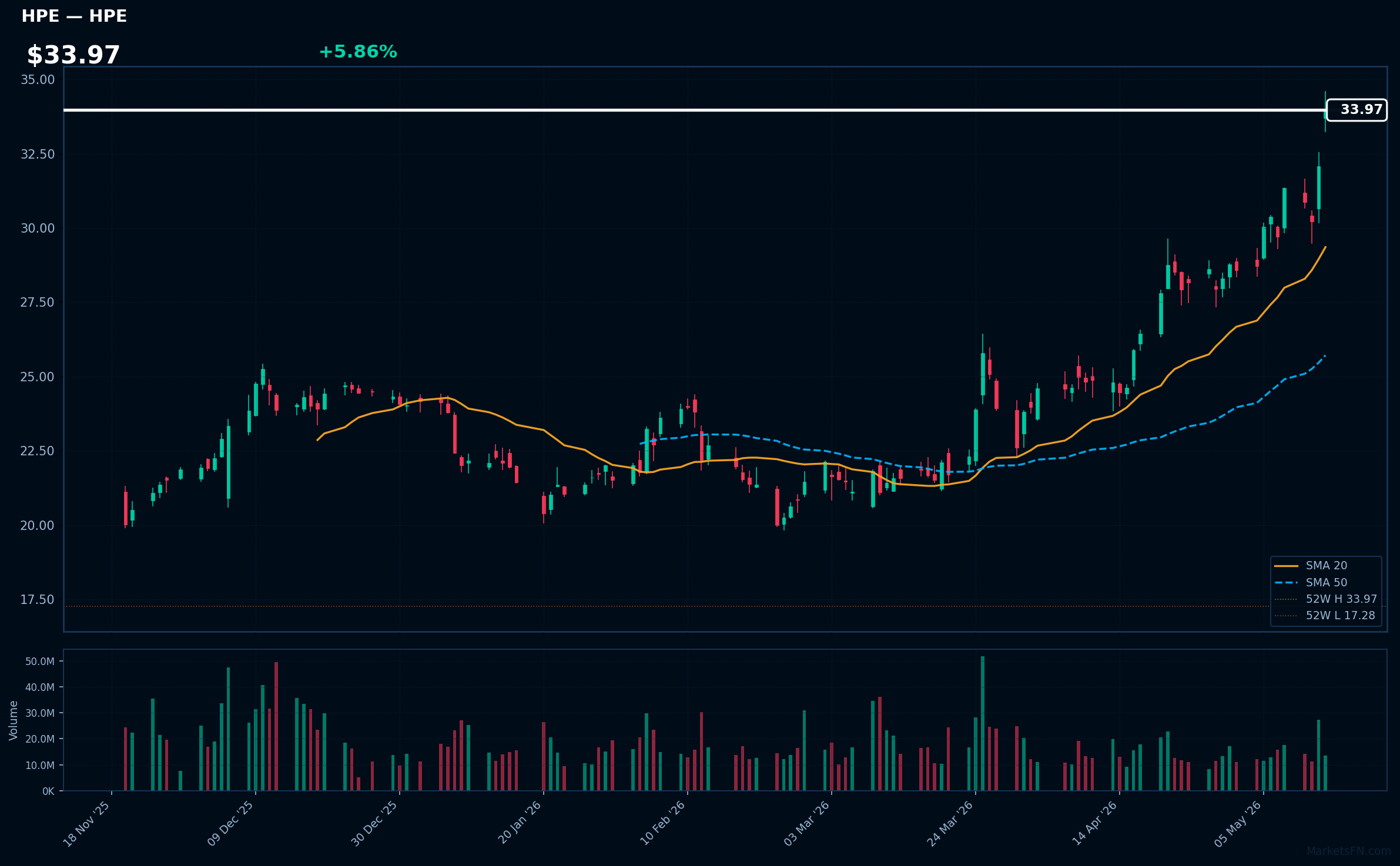
Task: Click the 10 Feb '26 date label
Action: [663, 823]
